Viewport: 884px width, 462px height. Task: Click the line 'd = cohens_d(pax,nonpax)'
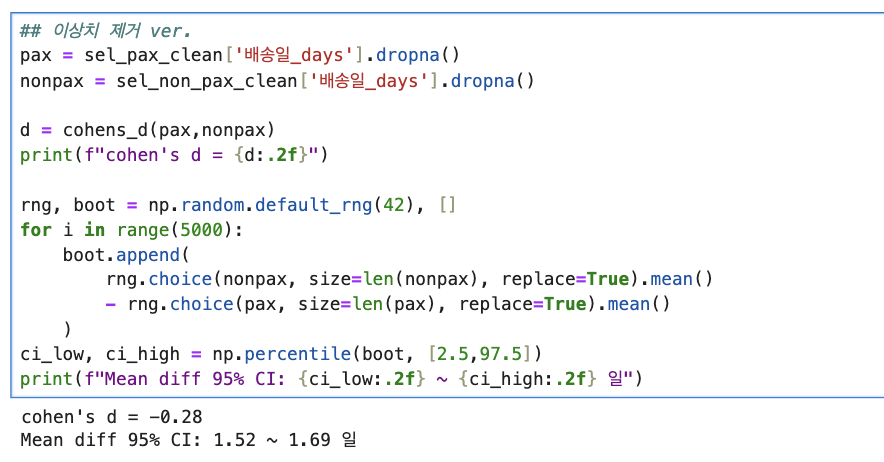tap(147, 130)
